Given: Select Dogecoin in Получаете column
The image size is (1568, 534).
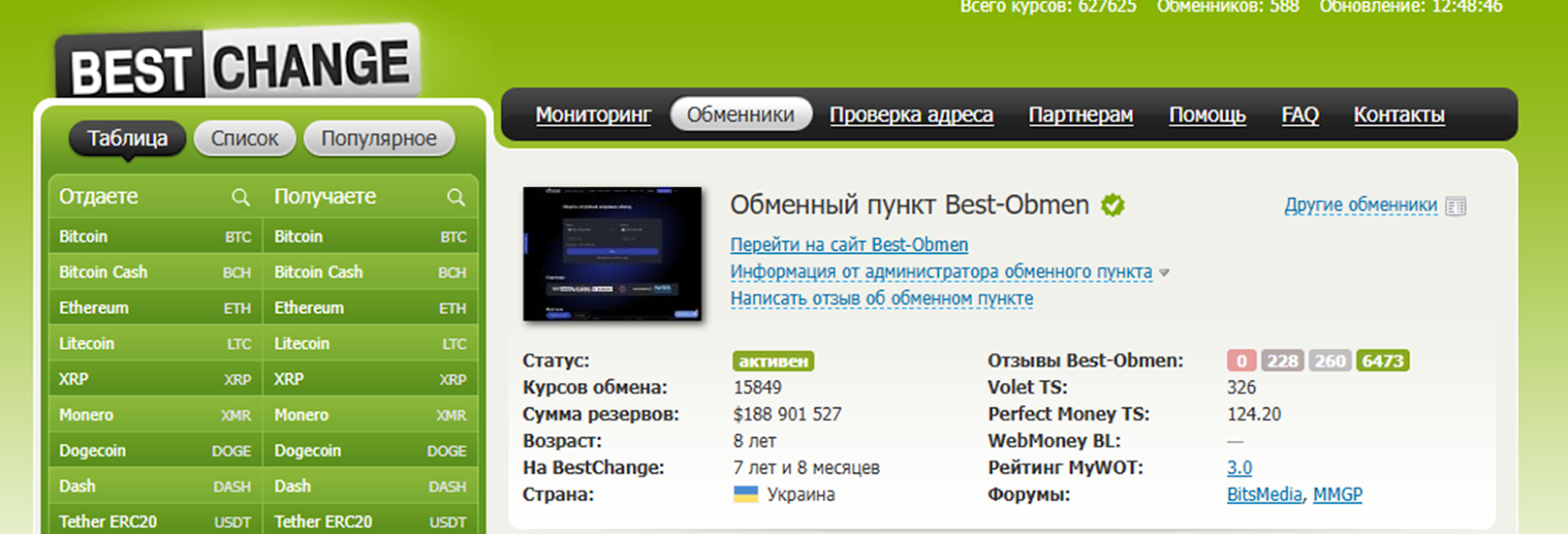Looking at the screenshot, I should (x=370, y=451).
